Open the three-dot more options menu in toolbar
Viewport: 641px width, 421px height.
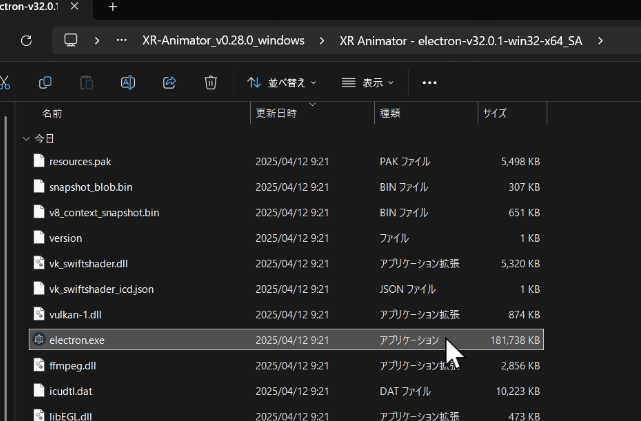(x=430, y=82)
